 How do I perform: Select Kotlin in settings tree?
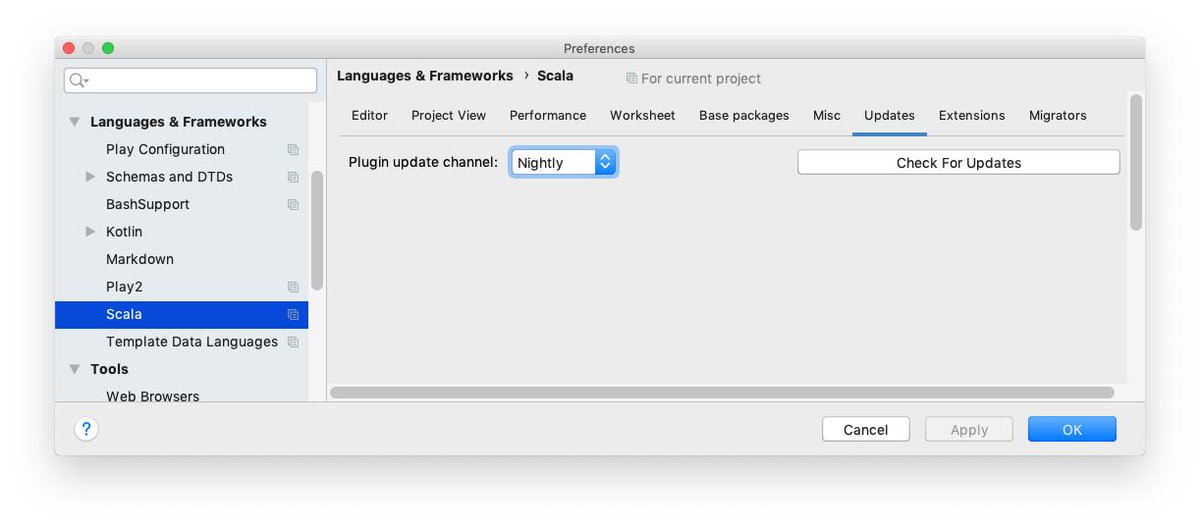click(124, 232)
